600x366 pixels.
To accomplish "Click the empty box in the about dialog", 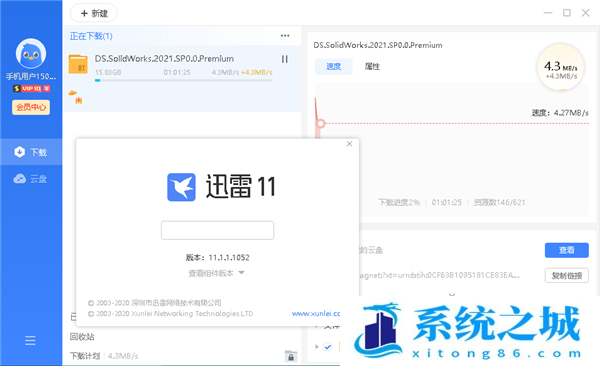I will (x=217, y=230).
